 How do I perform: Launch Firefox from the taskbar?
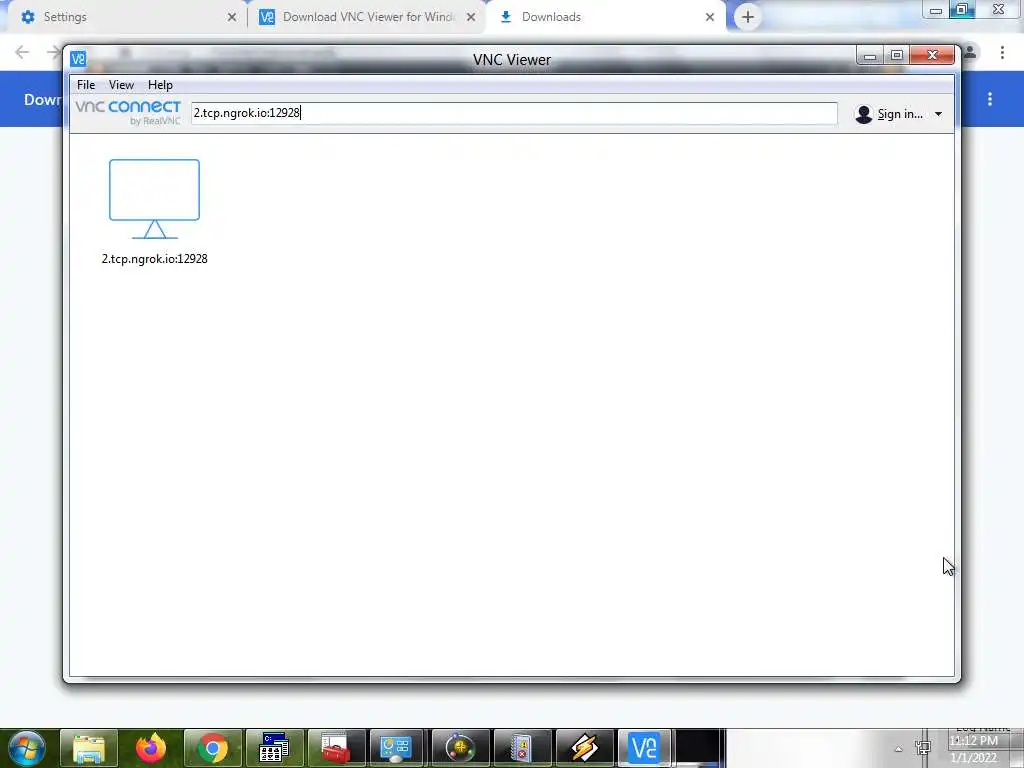(151, 748)
